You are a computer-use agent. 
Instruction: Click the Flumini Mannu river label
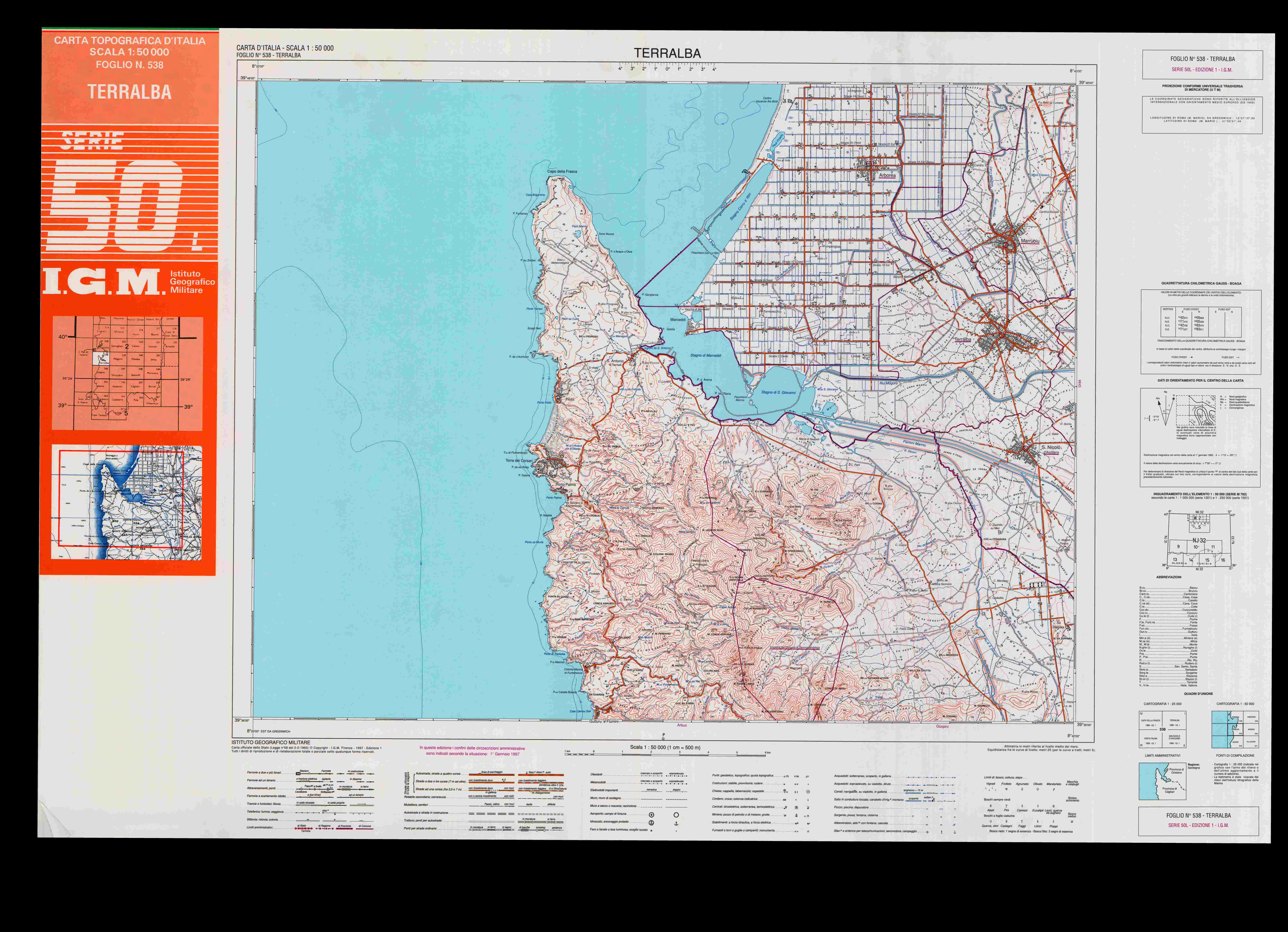click(x=914, y=443)
